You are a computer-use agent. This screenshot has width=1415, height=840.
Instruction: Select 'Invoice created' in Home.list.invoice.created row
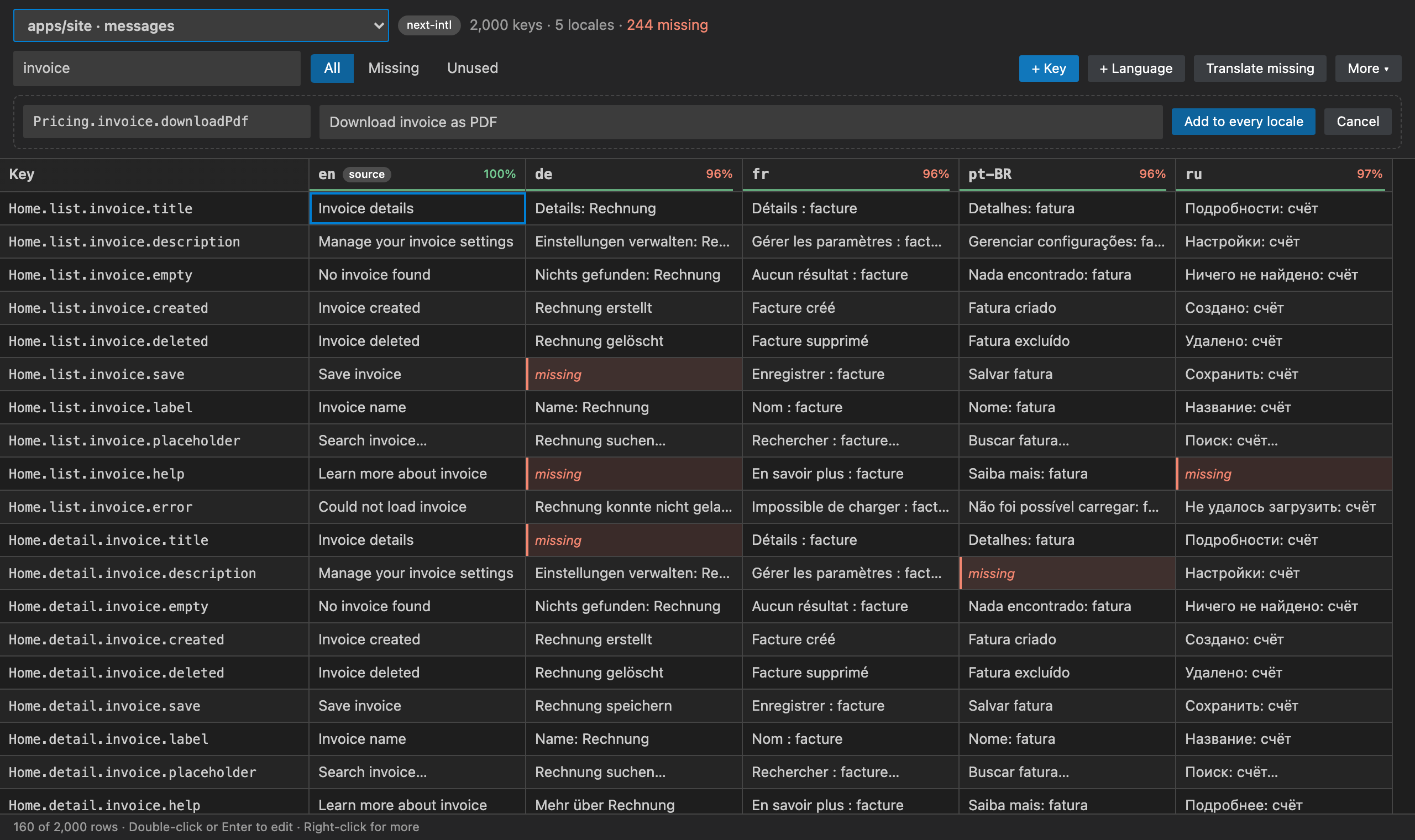417,308
